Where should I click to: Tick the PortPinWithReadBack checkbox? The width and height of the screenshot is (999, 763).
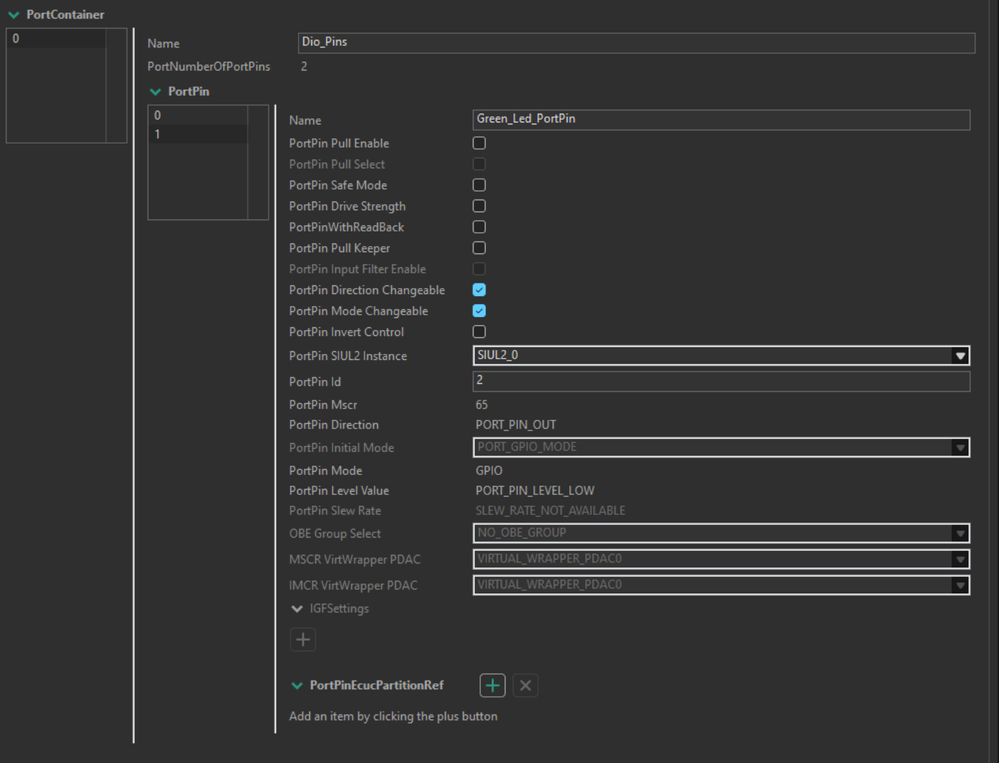(479, 227)
